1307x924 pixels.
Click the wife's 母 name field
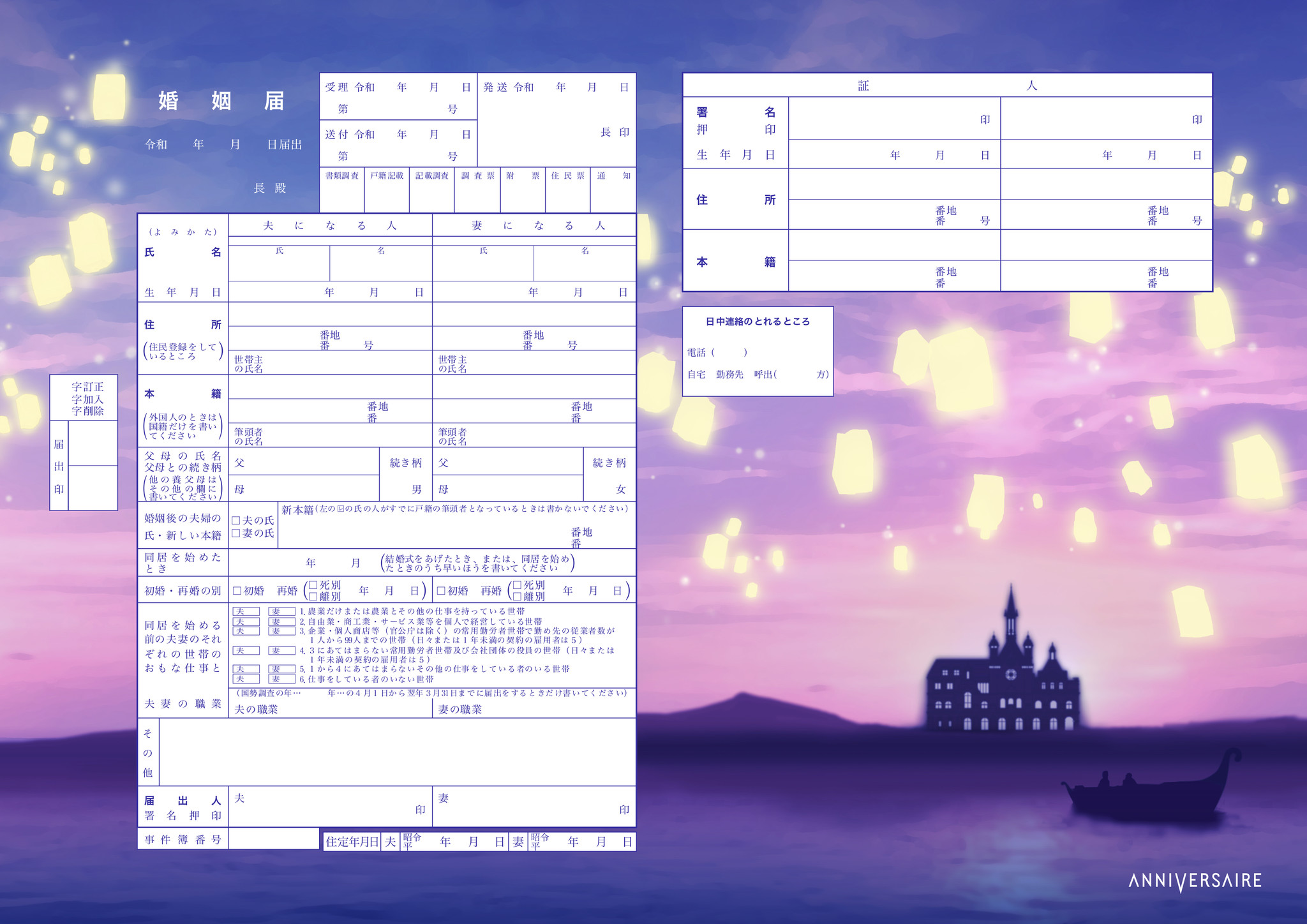pyautogui.click(x=508, y=489)
